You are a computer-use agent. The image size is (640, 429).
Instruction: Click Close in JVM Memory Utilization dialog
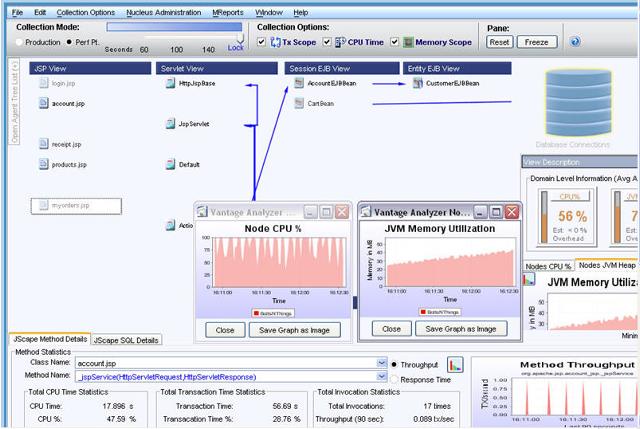coord(391,329)
